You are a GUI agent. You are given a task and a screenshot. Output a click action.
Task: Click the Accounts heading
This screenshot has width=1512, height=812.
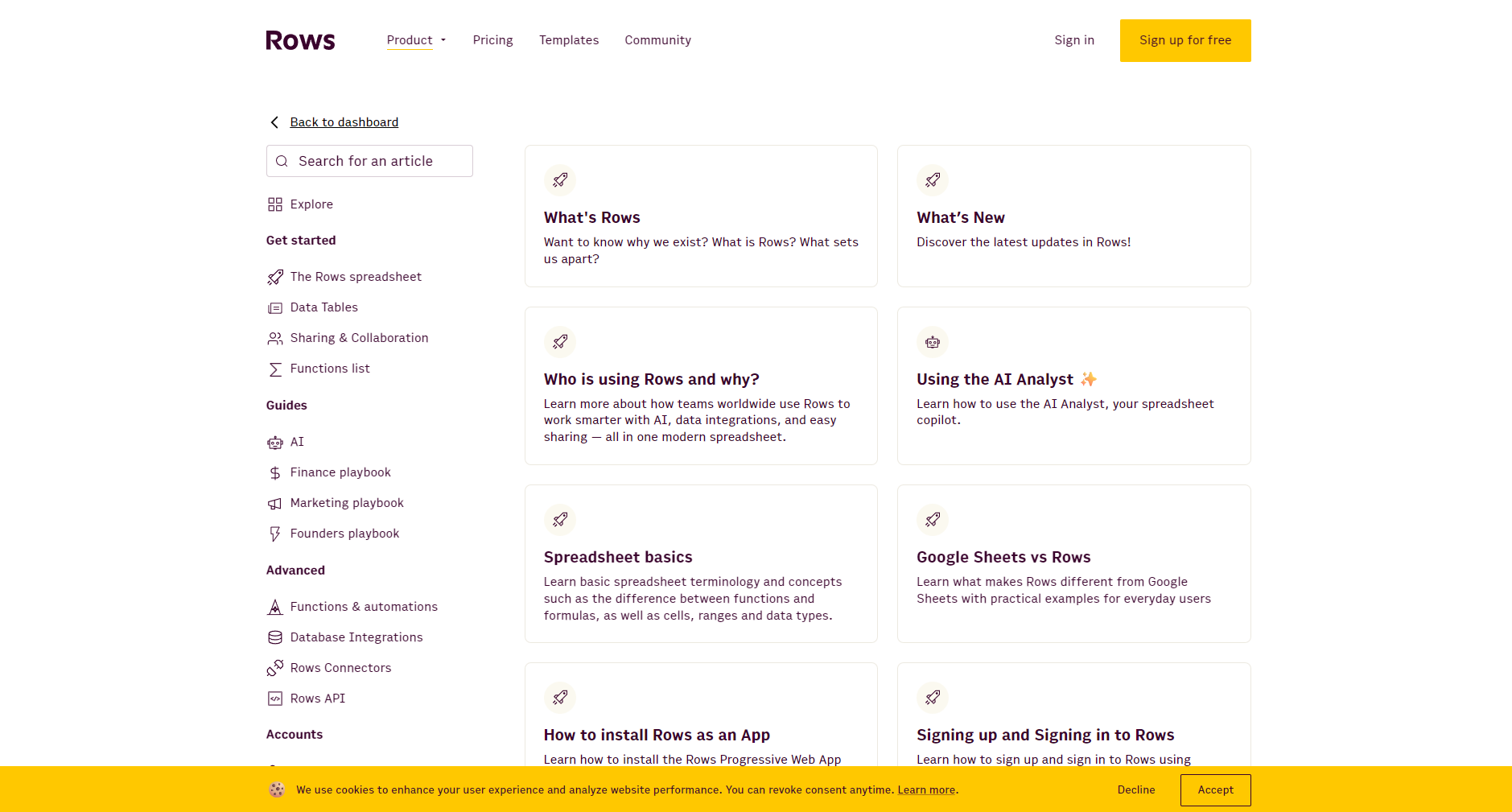tap(295, 735)
